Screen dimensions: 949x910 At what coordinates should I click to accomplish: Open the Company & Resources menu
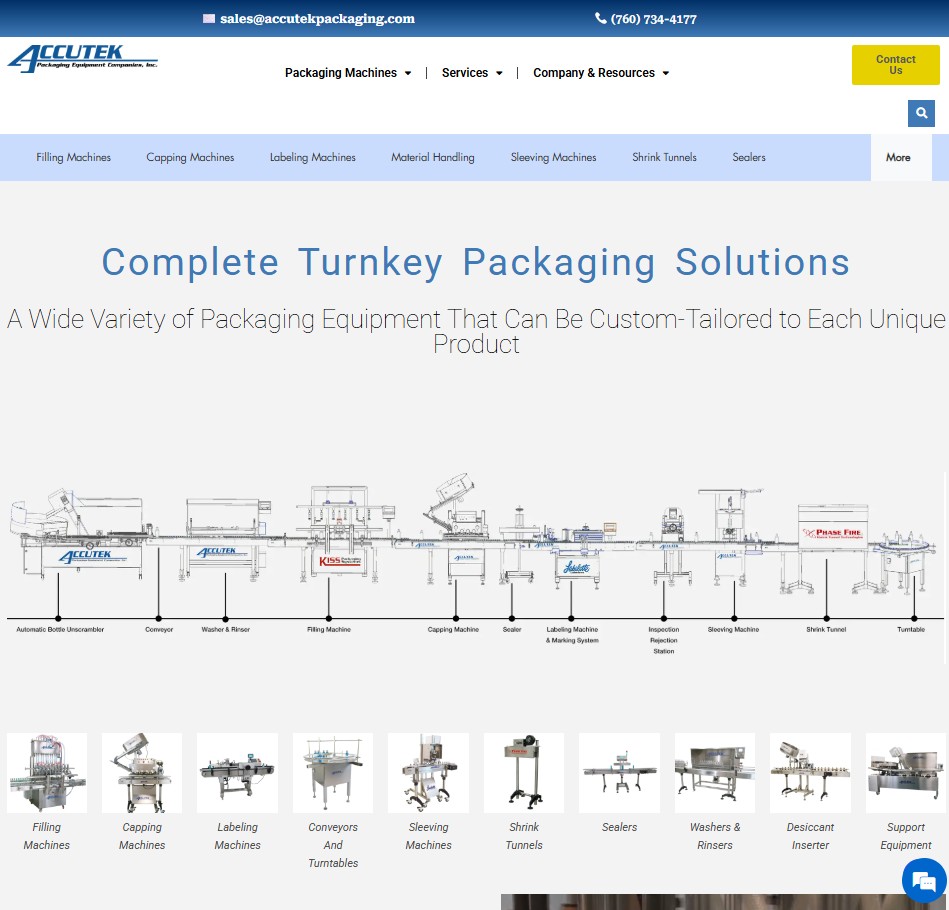594,73
